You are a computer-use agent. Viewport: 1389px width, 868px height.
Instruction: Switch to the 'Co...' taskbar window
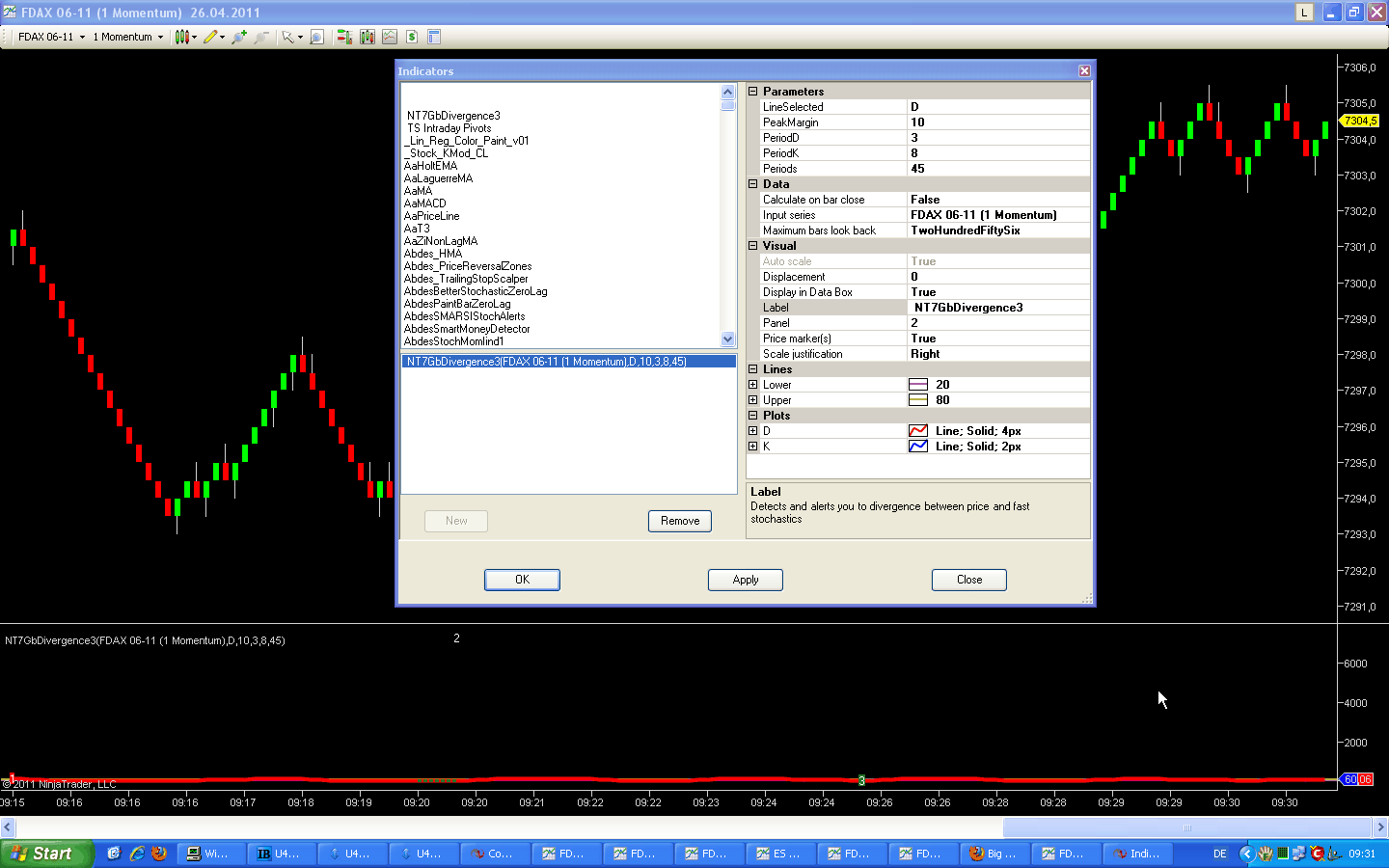pos(495,854)
